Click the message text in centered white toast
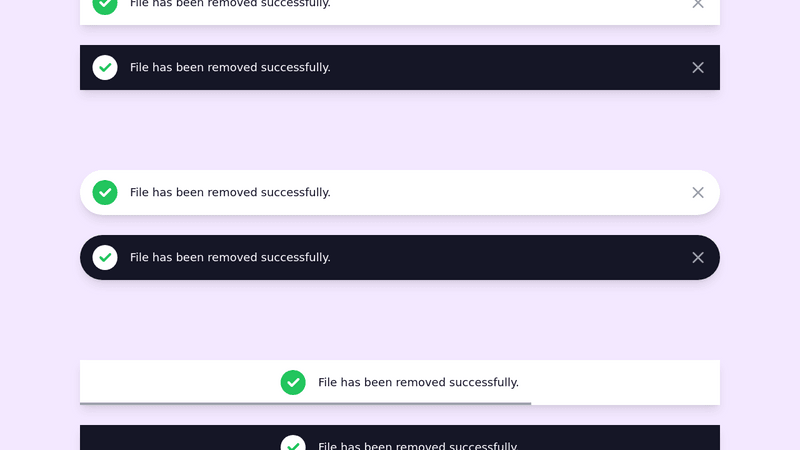This screenshot has height=450, width=800. click(x=418, y=383)
